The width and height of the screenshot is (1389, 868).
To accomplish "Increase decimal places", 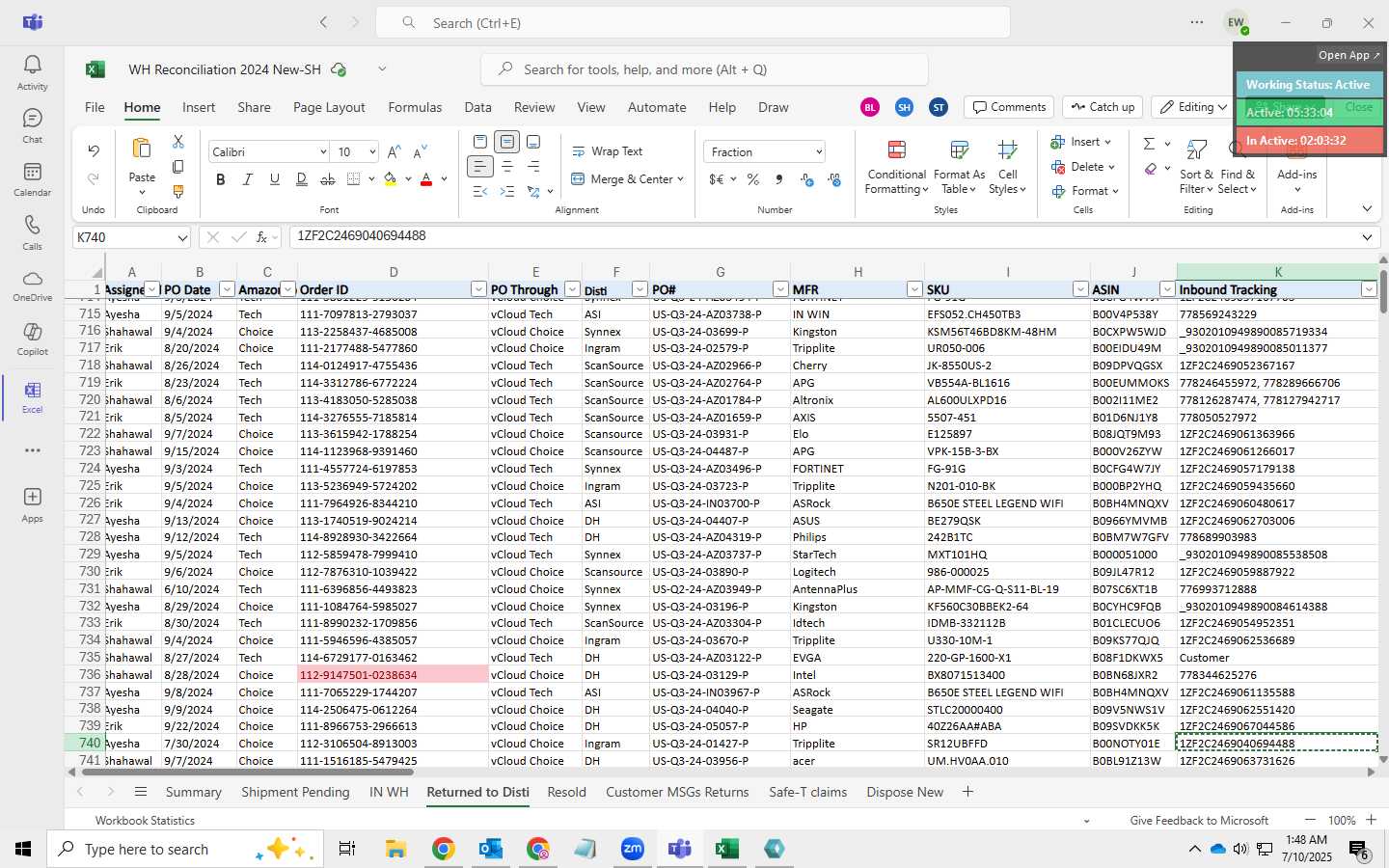I will [807, 179].
